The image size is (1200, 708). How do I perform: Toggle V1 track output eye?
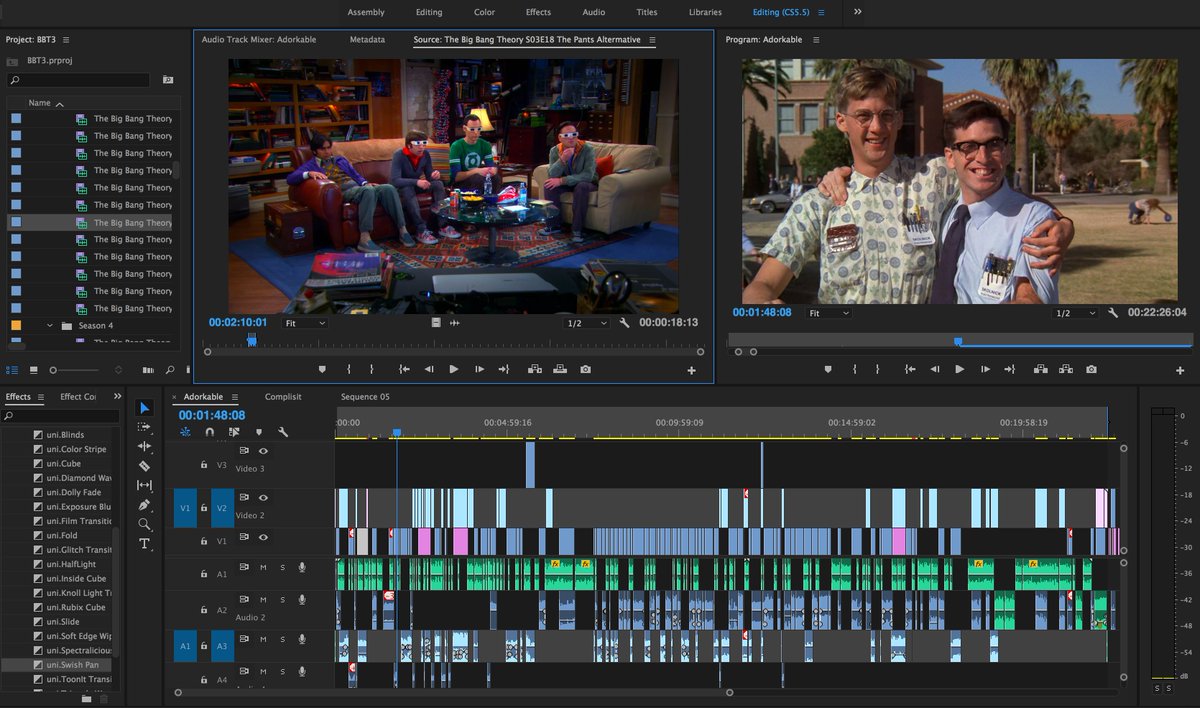click(263, 537)
